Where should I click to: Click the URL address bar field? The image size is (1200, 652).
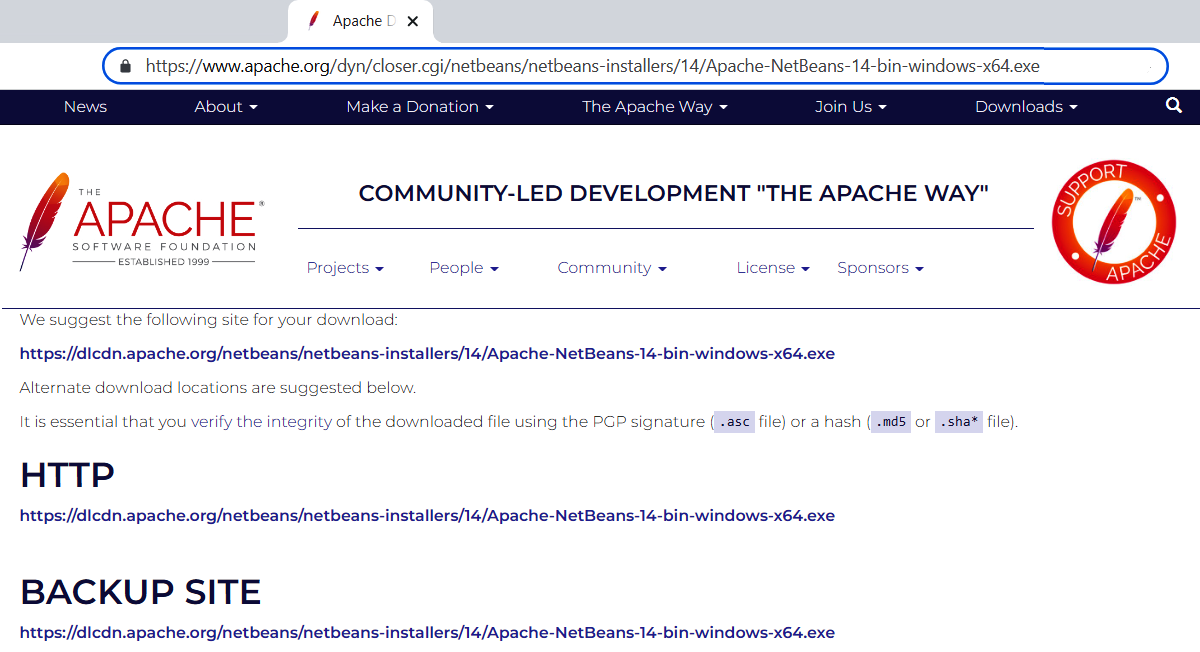click(x=635, y=67)
